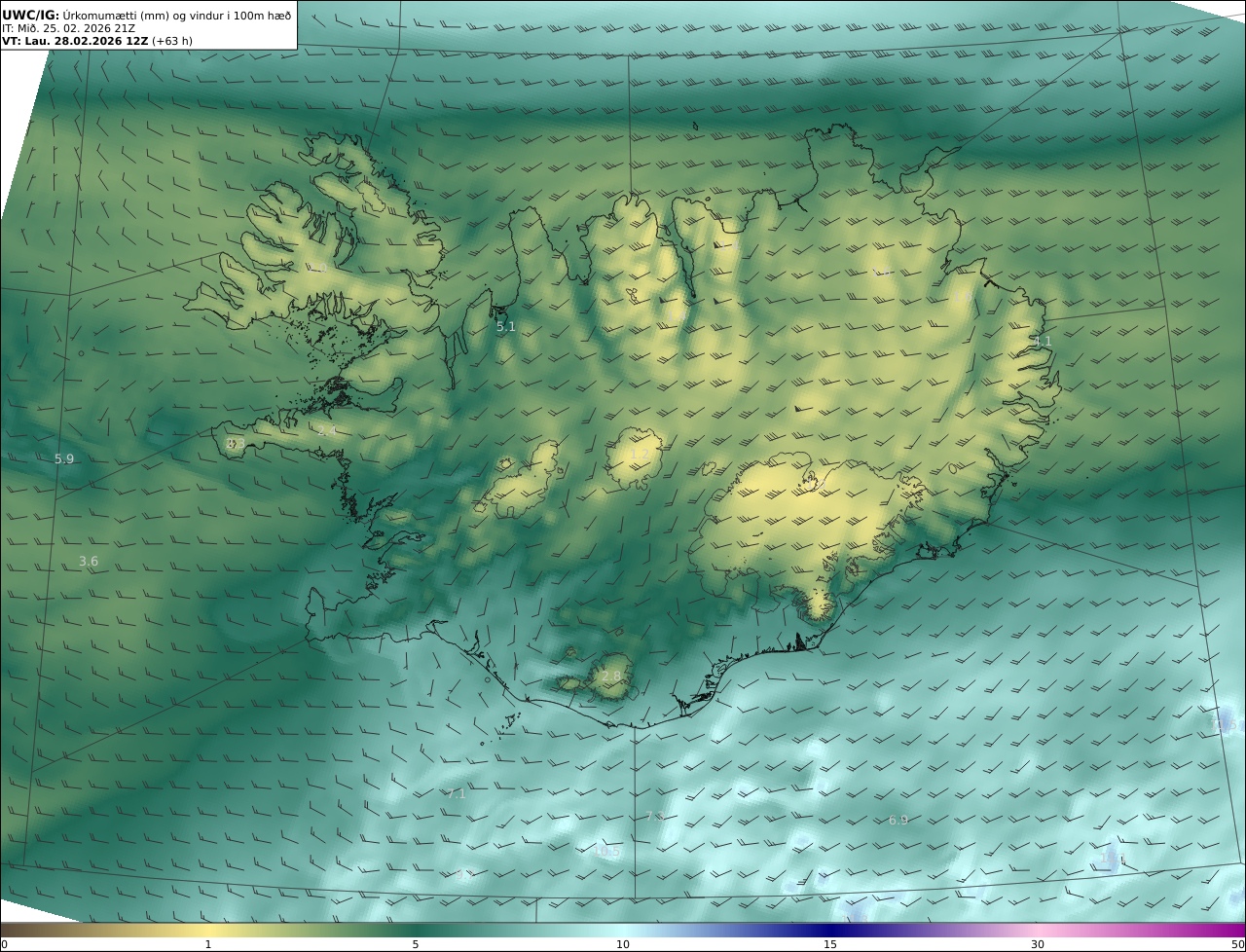This screenshot has width=1246, height=952.
Task: Select the 2.8 label on the southern glacier
Action: [610, 677]
